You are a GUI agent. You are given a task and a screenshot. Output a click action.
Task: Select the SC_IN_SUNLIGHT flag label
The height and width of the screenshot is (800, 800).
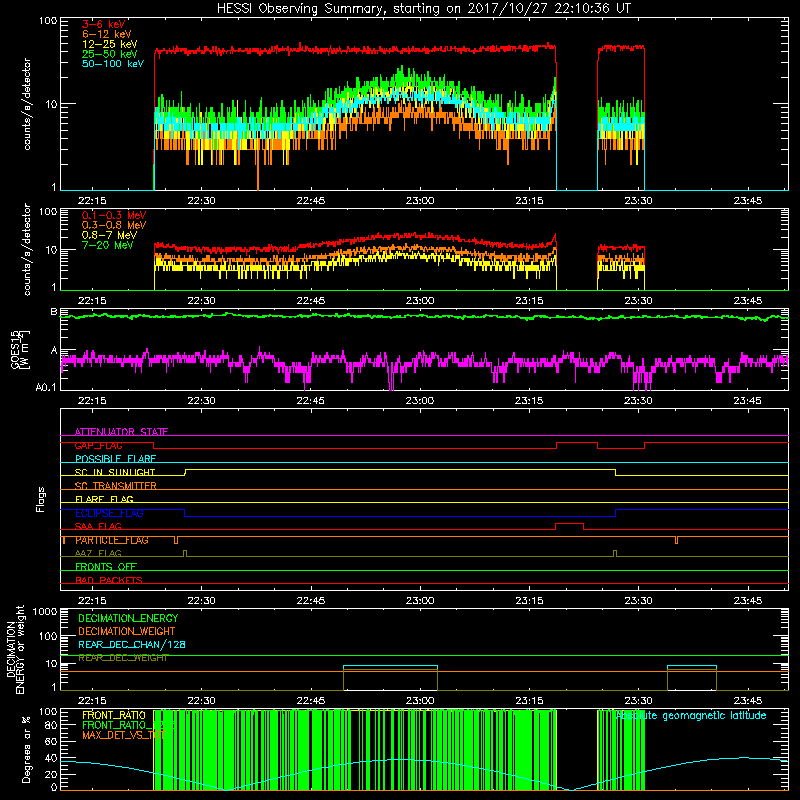click(115, 472)
